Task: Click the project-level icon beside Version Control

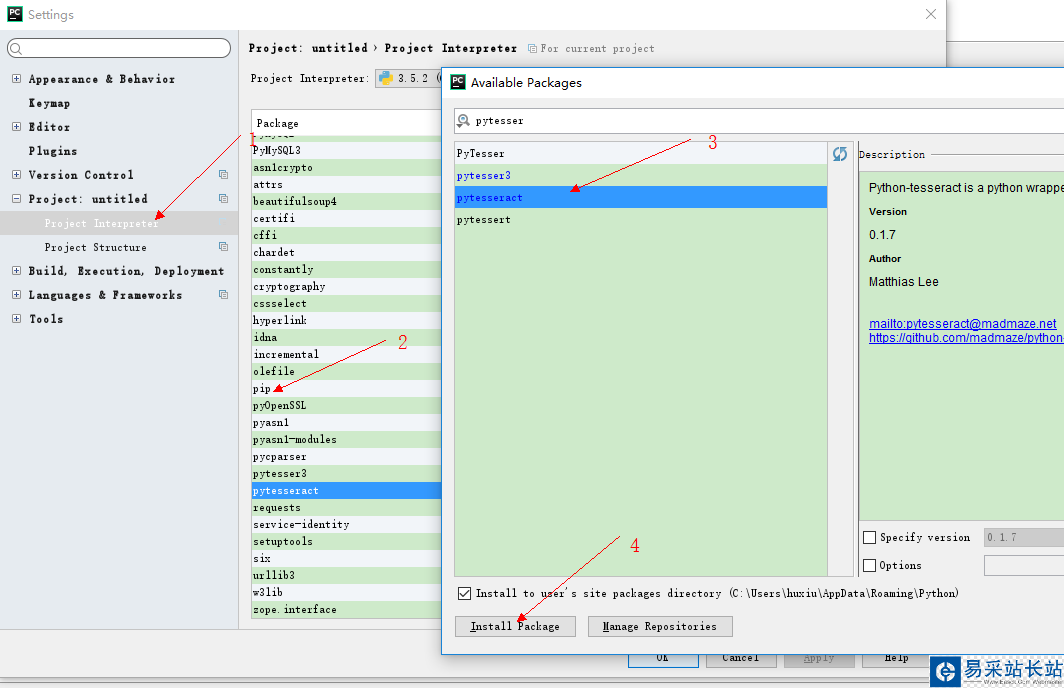Action: (223, 174)
